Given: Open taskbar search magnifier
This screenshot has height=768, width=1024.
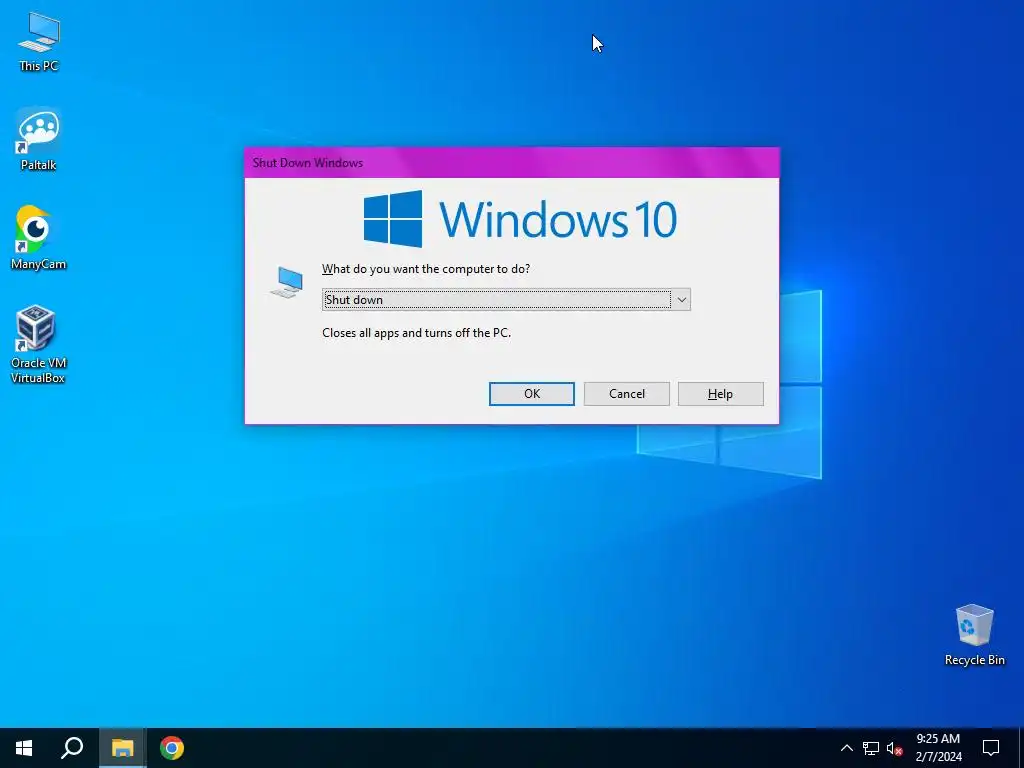Looking at the screenshot, I should coord(72,748).
